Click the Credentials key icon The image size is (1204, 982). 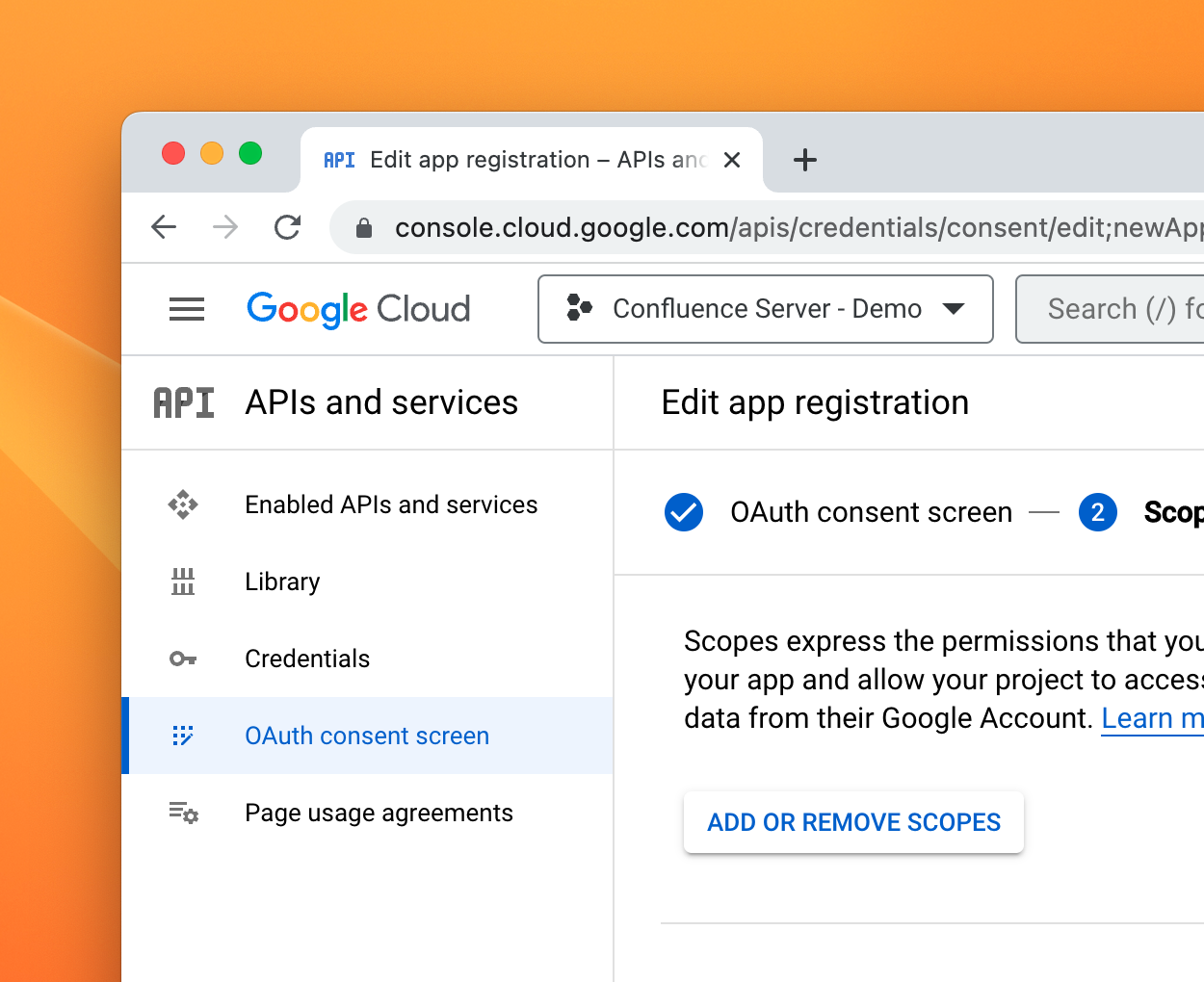(x=183, y=659)
